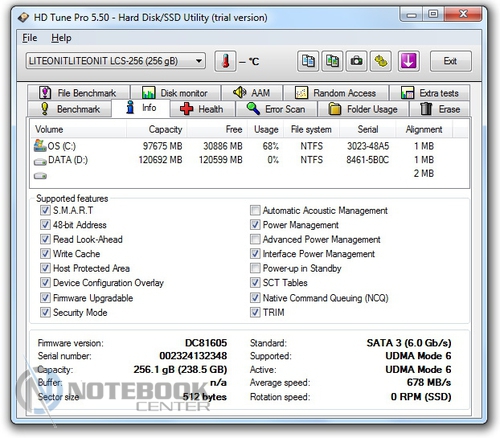Toggle the Power Management checkbox
Image resolution: width=500 pixels, height=438 pixels.
[x=255, y=225]
